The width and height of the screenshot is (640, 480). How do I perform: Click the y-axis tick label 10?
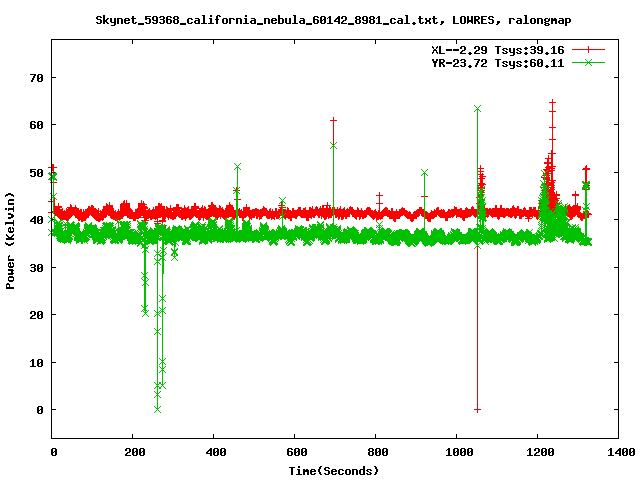36,362
